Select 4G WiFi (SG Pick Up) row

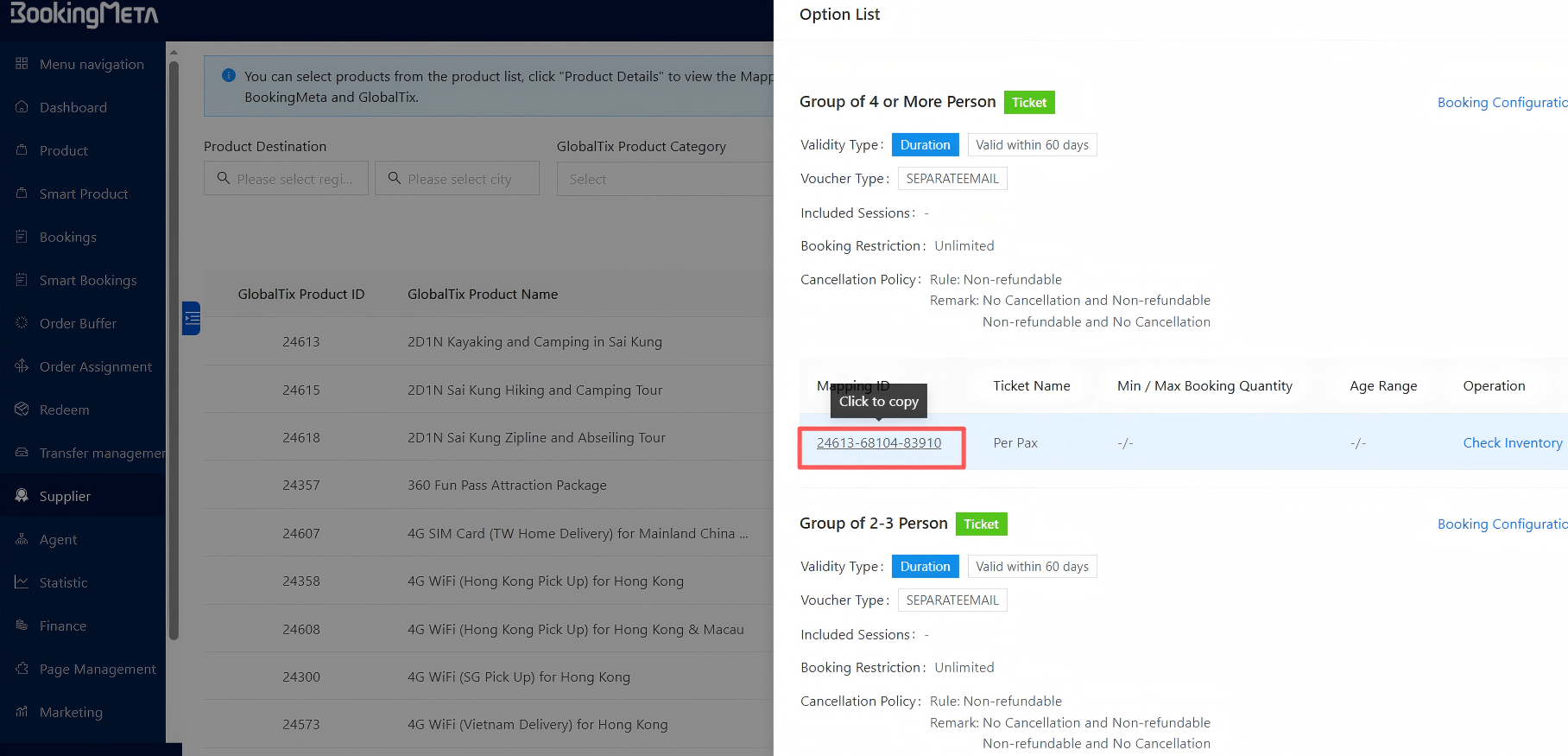[x=489, y=677]
